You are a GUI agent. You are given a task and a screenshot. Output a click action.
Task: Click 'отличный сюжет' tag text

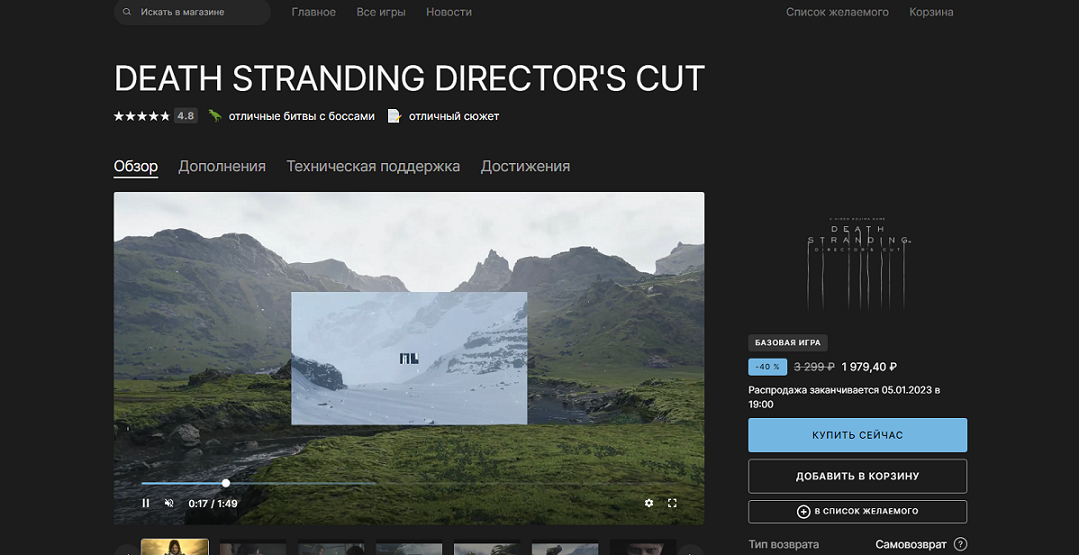(453, 116)
